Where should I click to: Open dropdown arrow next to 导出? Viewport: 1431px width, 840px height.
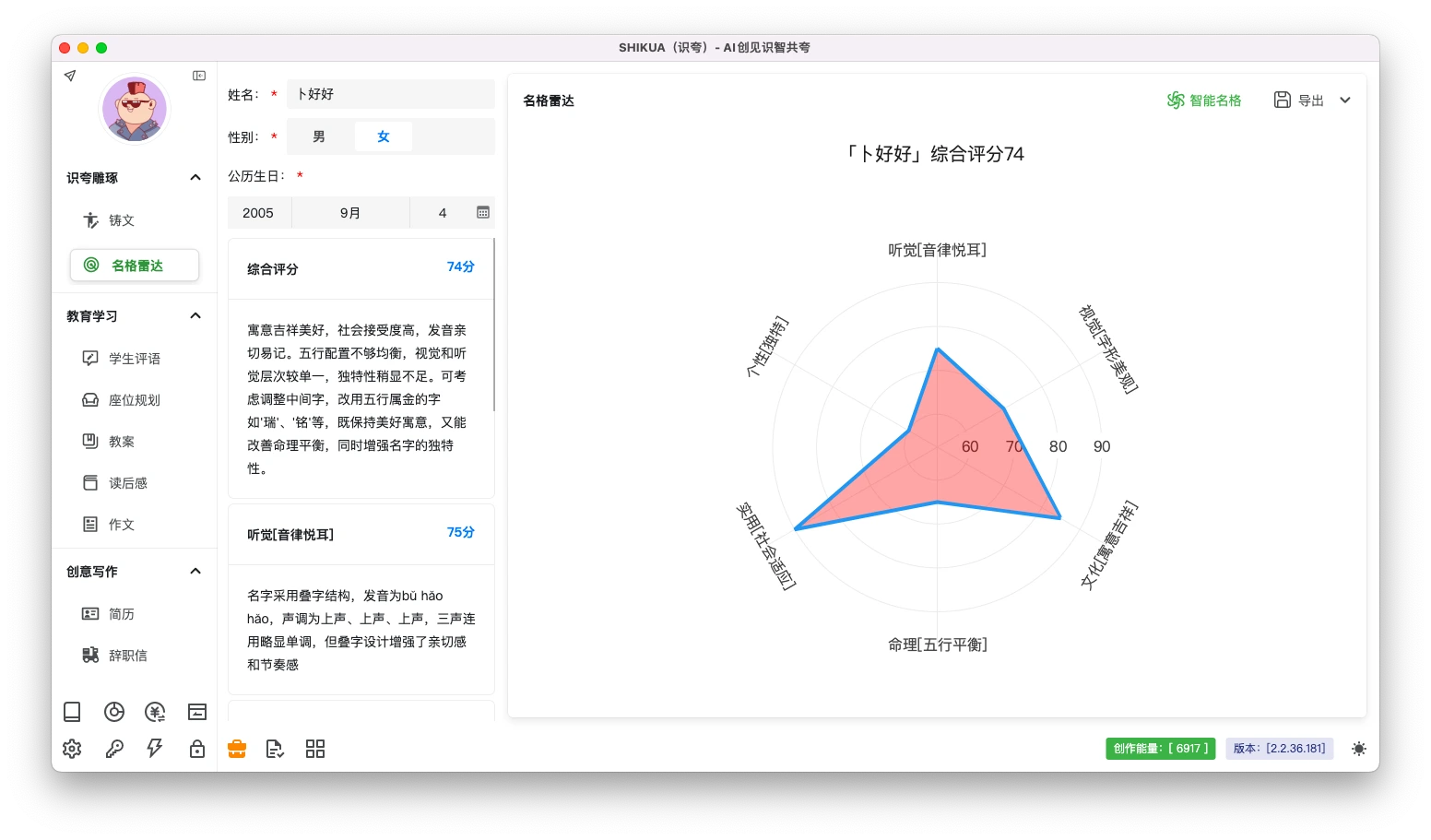tap(1345, 101)
